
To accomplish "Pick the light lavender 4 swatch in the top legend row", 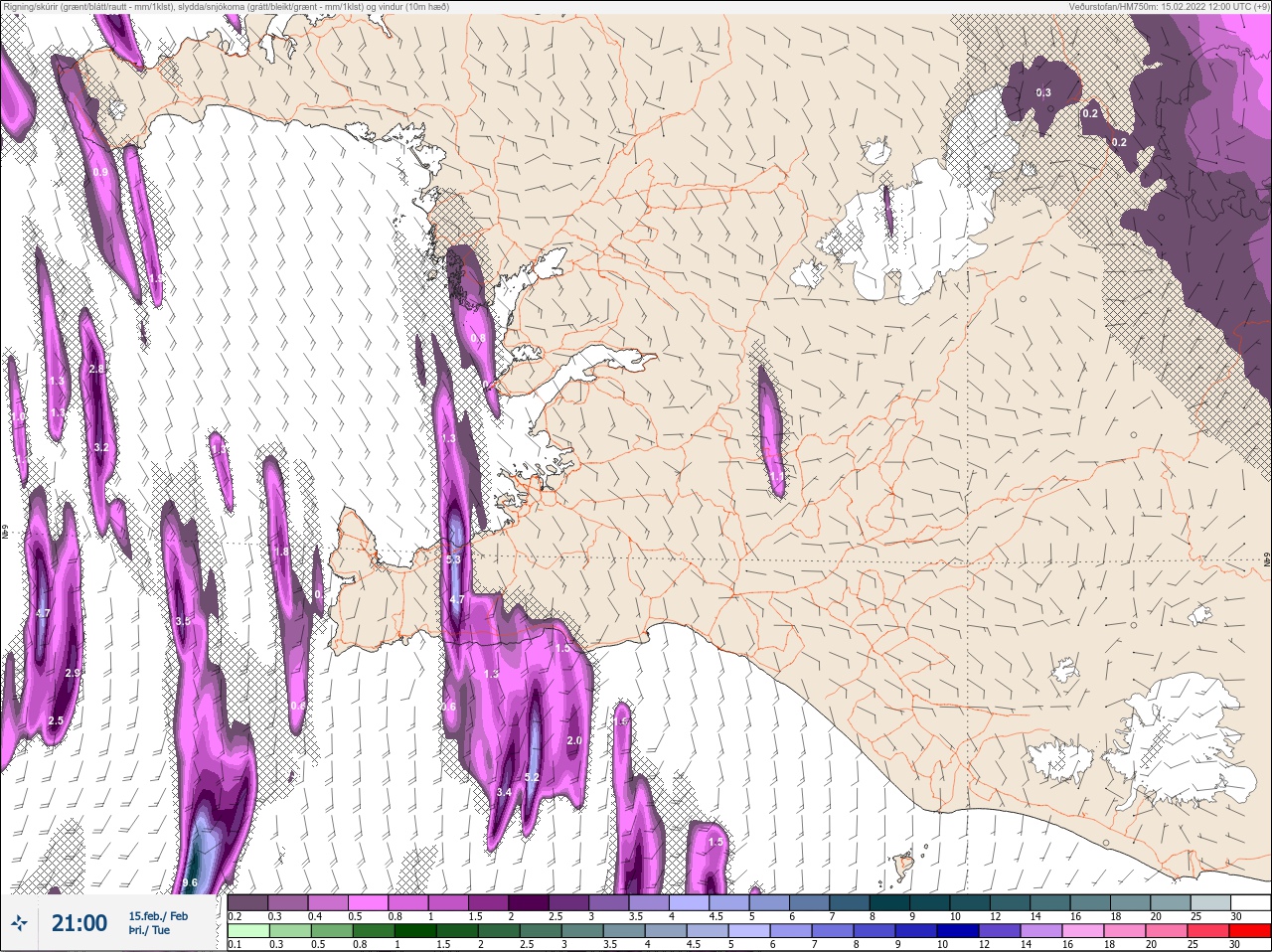I will 689,902.
